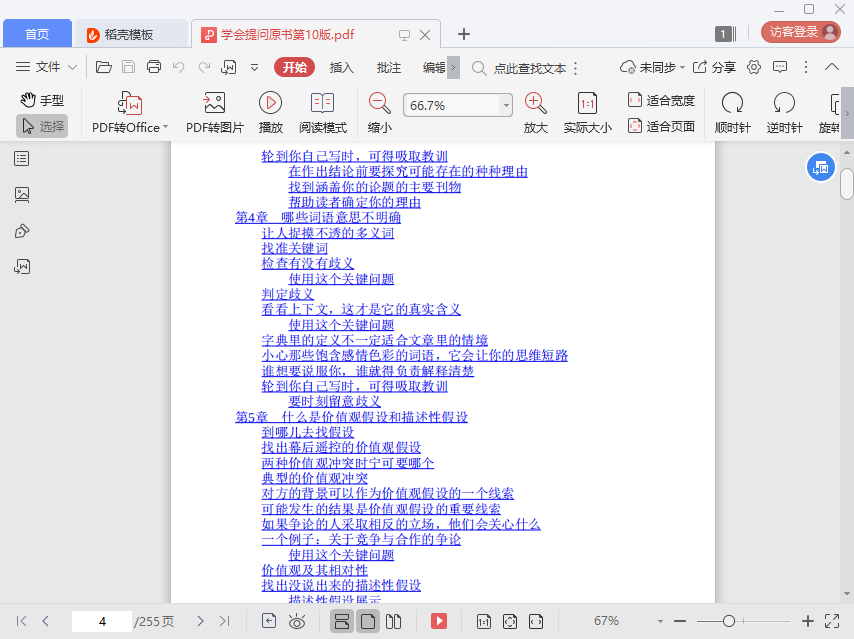
Task: Click the save icon in quick toolbar
Action: coord(129,67)
